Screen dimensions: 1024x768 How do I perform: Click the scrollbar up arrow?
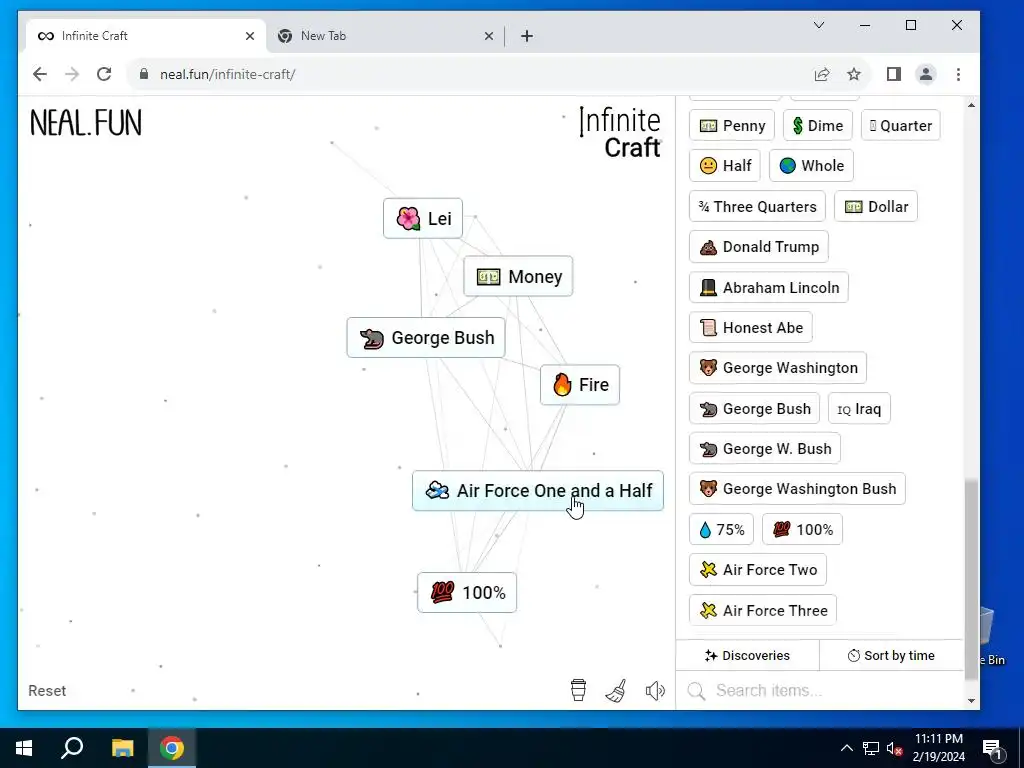click(x=971, y=105)
